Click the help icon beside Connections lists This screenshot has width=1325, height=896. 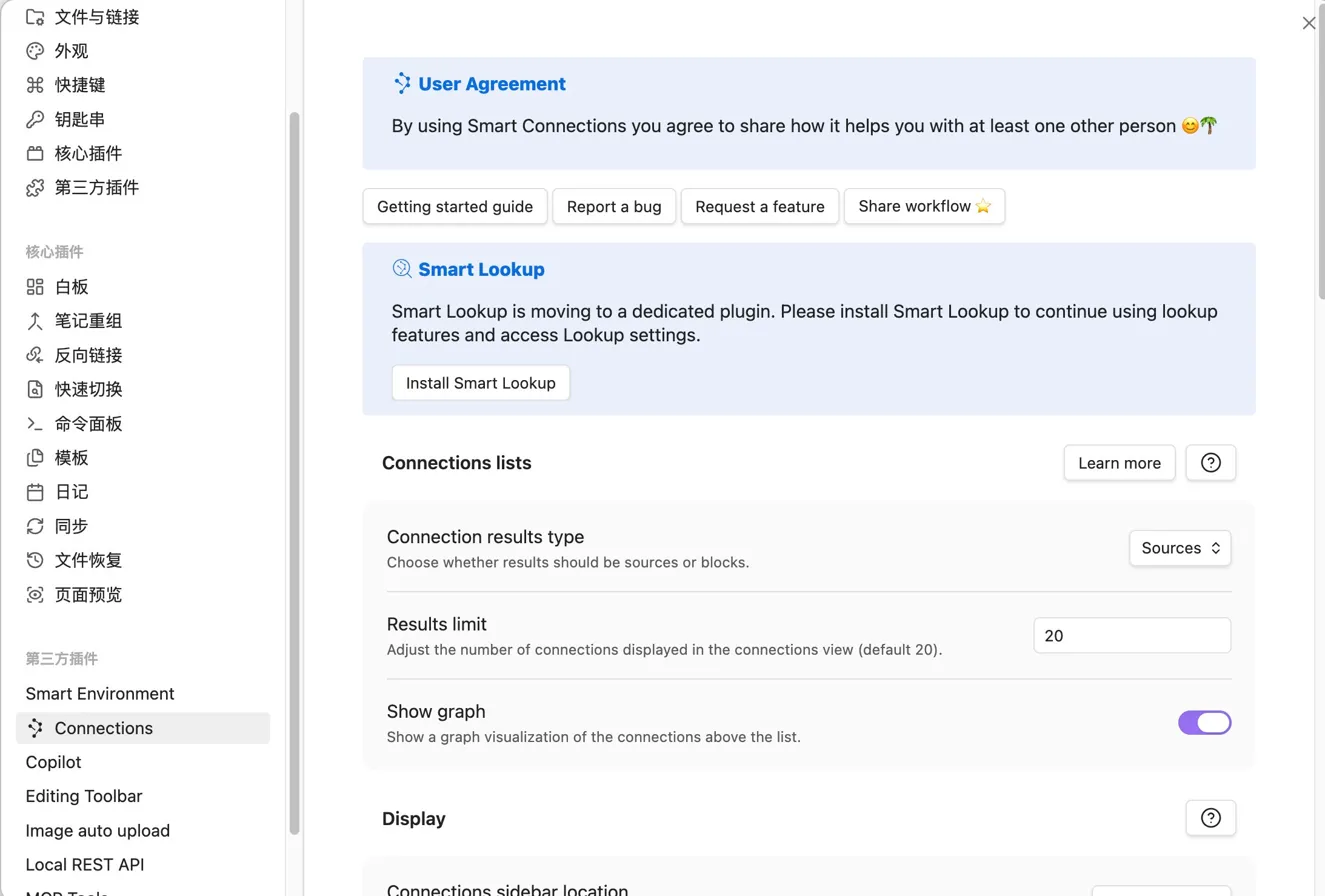coord(1211,463)
